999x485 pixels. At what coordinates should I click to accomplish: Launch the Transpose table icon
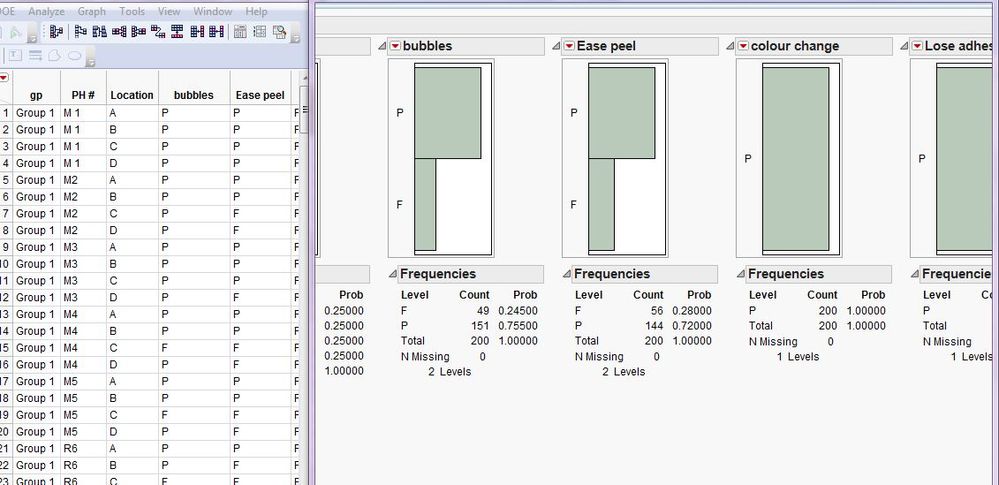pyautogui.click(x=158, y=31)
